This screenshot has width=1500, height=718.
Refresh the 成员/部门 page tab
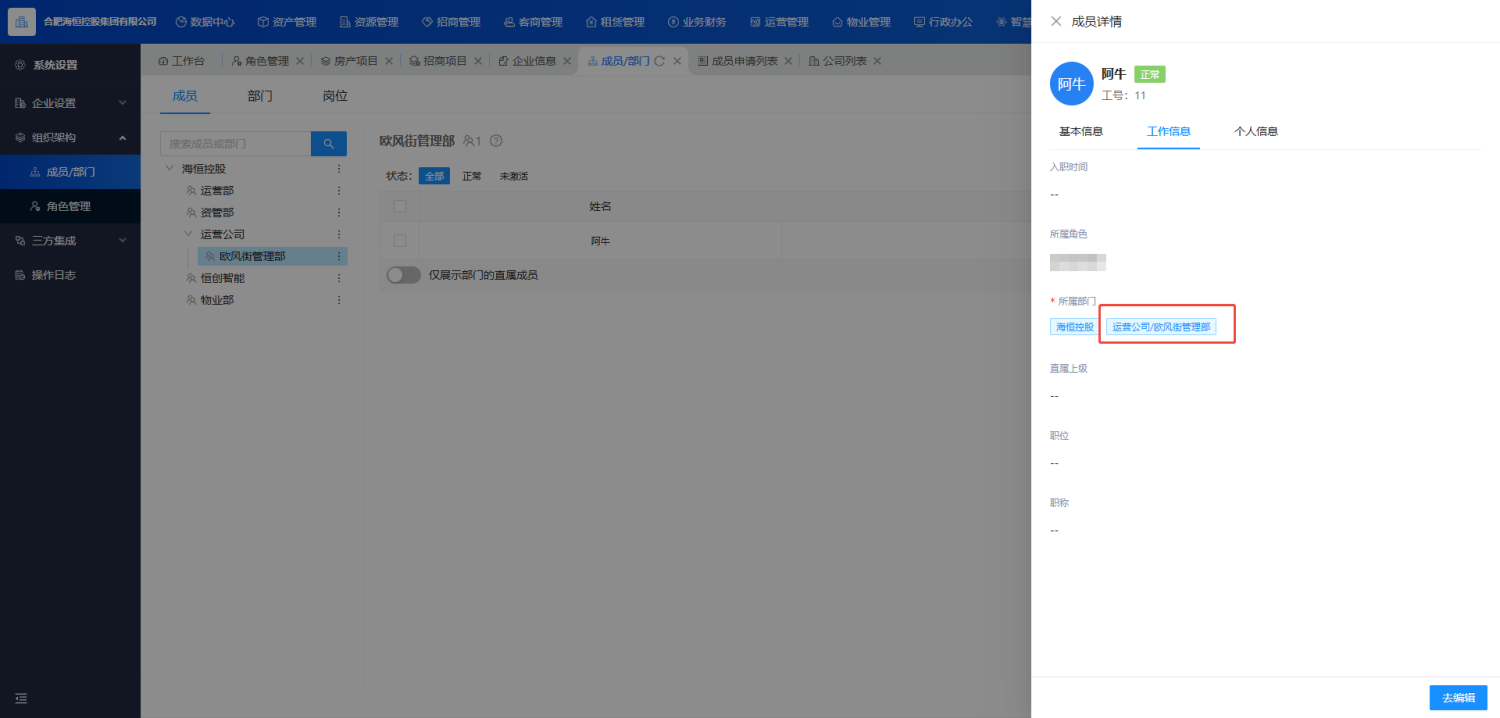click(x=660, y=61)
